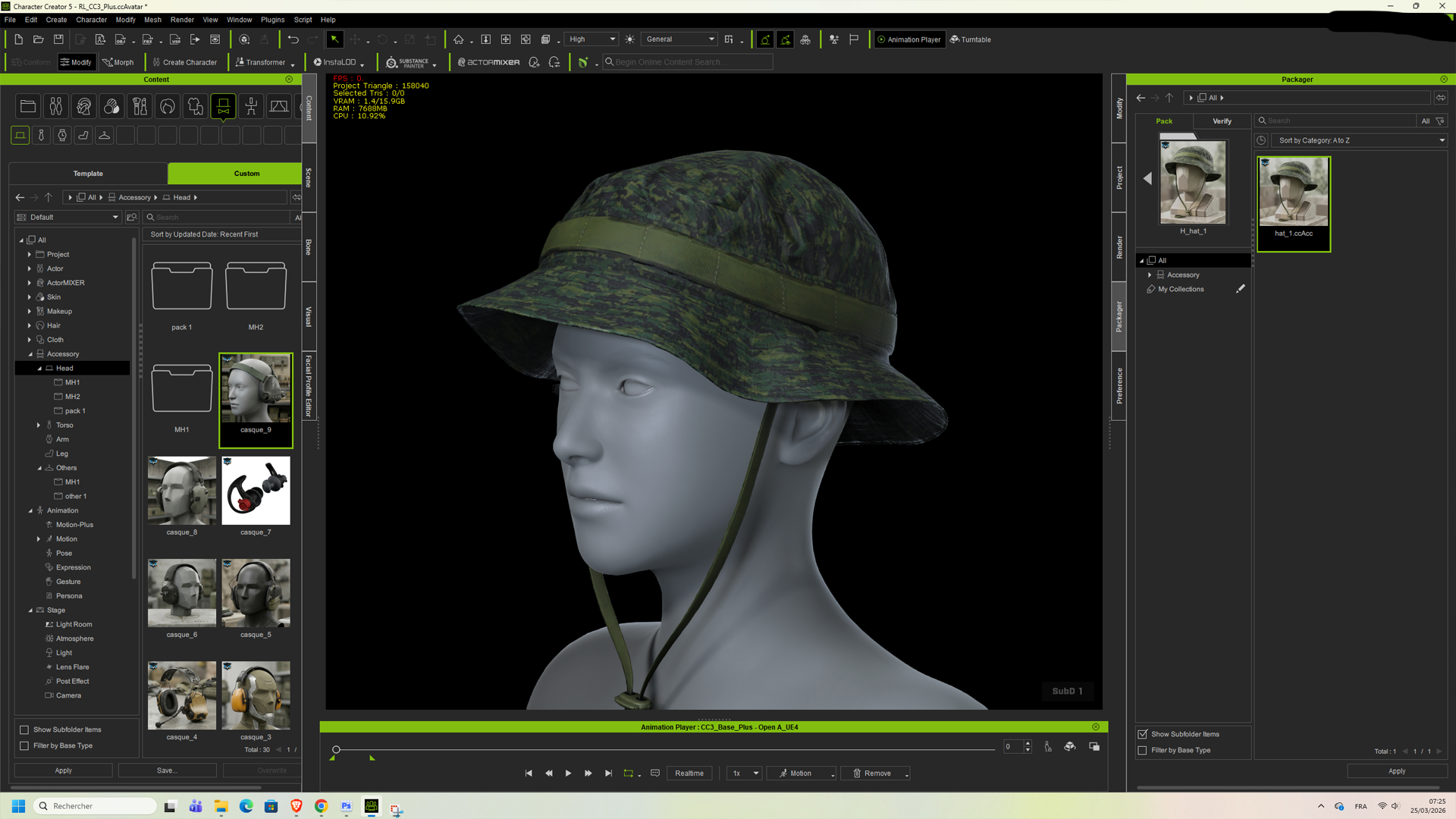Toggle the Realtime playback button
The image size is (1456, 819).
(689, 773)
